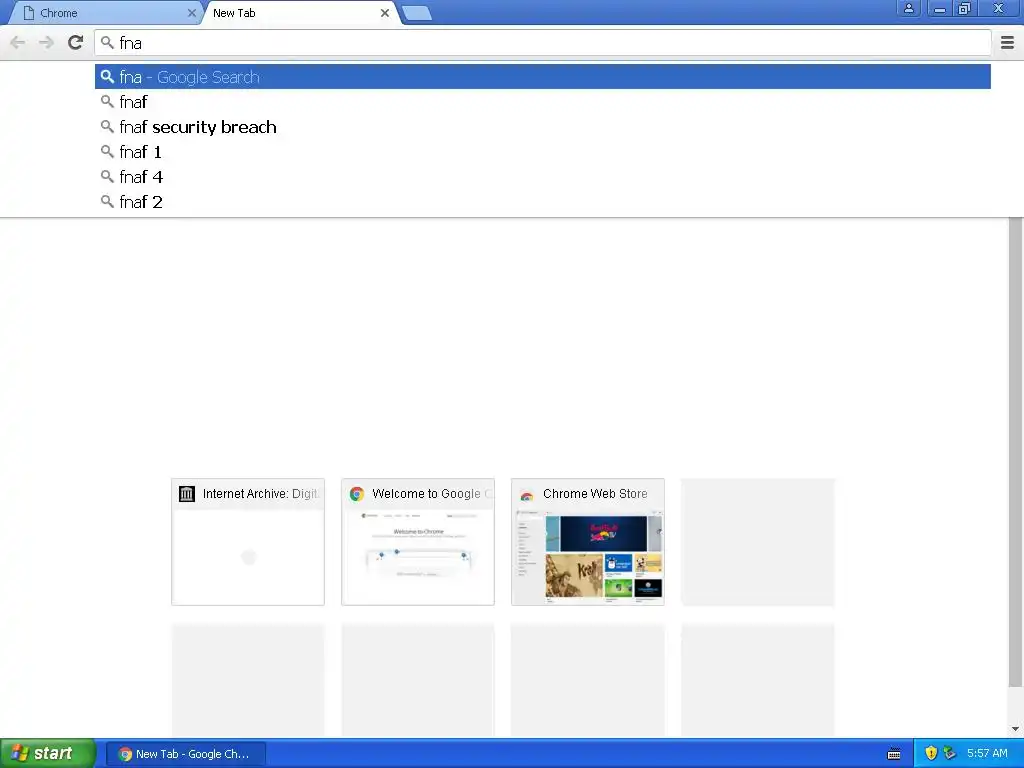Click the search magnifier icon in the address bar
Viewport: 1024px width, 768px height.
[107, 42]
